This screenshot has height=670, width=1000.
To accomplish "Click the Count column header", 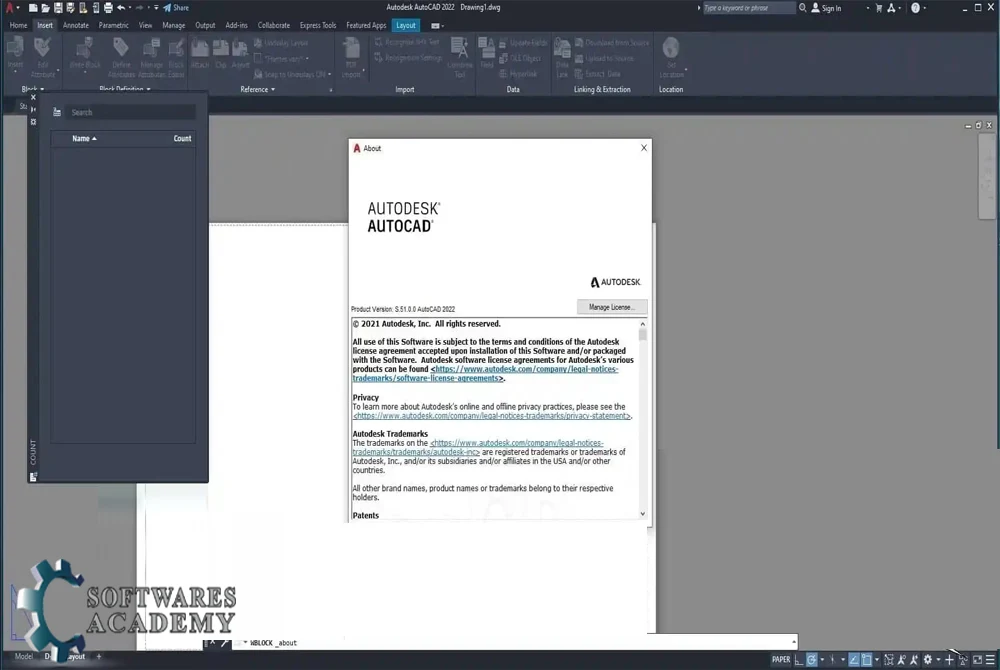I will point(182,138).
